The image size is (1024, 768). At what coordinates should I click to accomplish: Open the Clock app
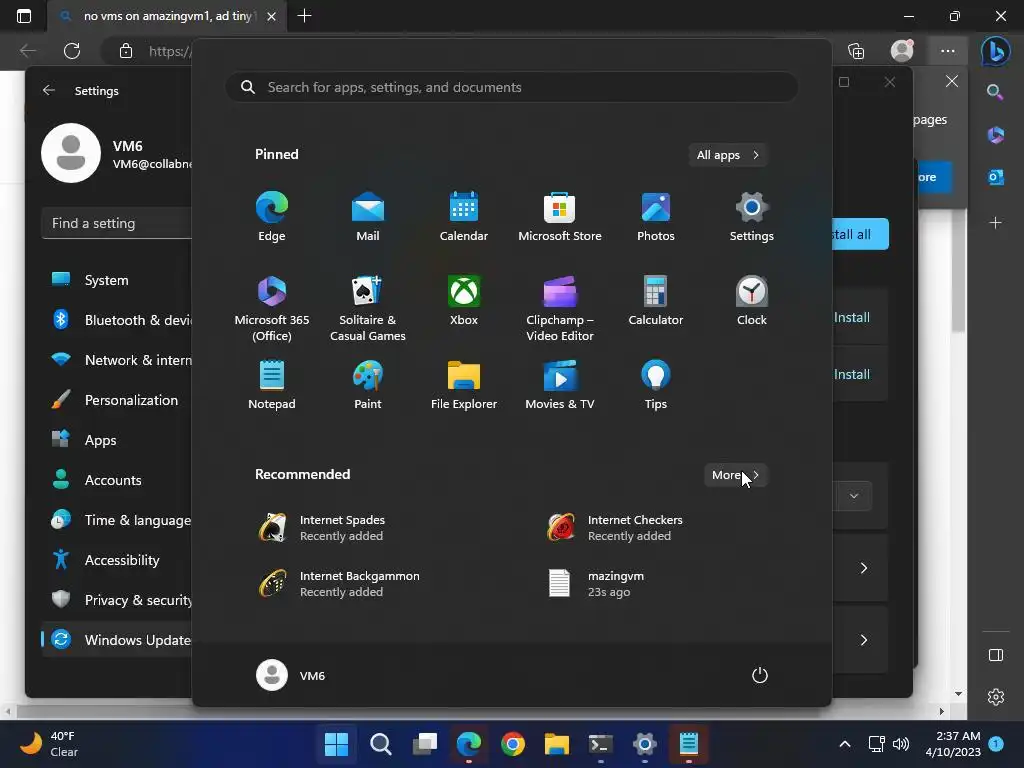752,301
